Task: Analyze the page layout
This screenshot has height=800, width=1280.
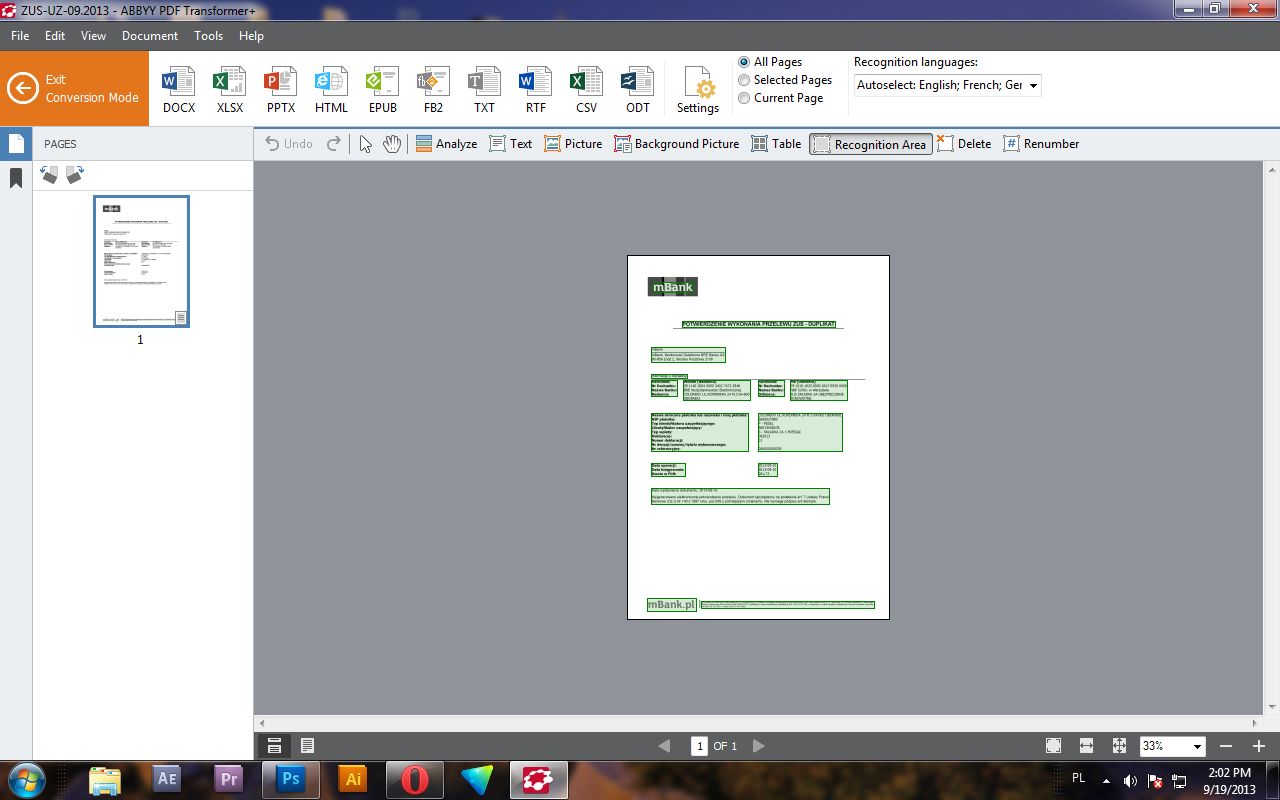Action: (x=446, y=144)
